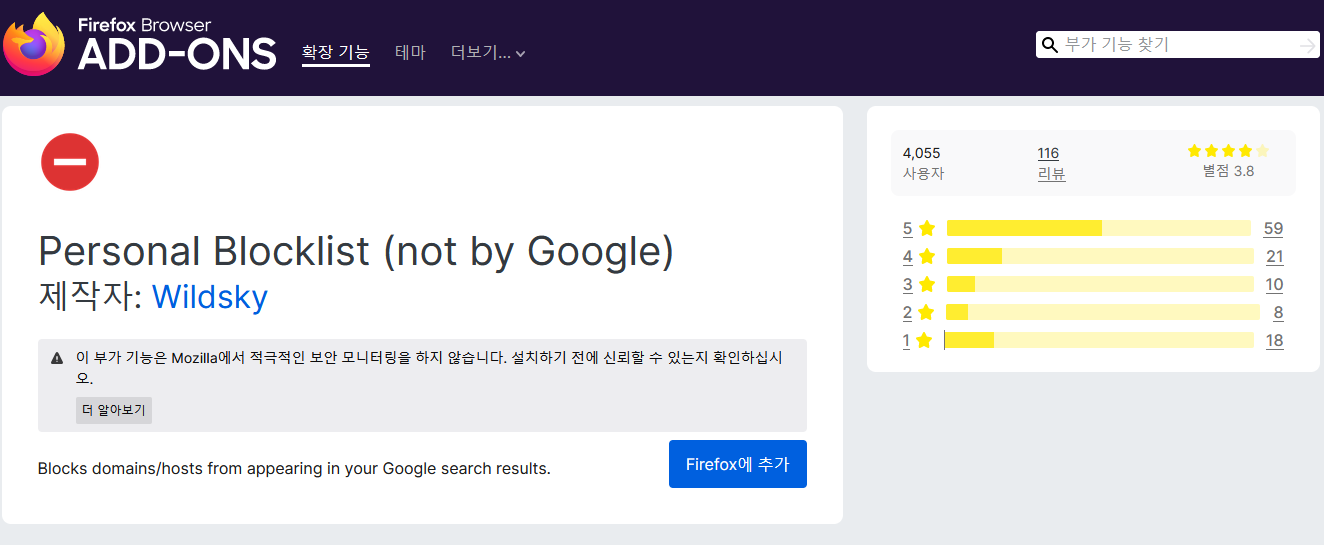Open the 테마 tab
Image resolution: width=1324 pixels, height=545 pixels.
pos(410,52)
